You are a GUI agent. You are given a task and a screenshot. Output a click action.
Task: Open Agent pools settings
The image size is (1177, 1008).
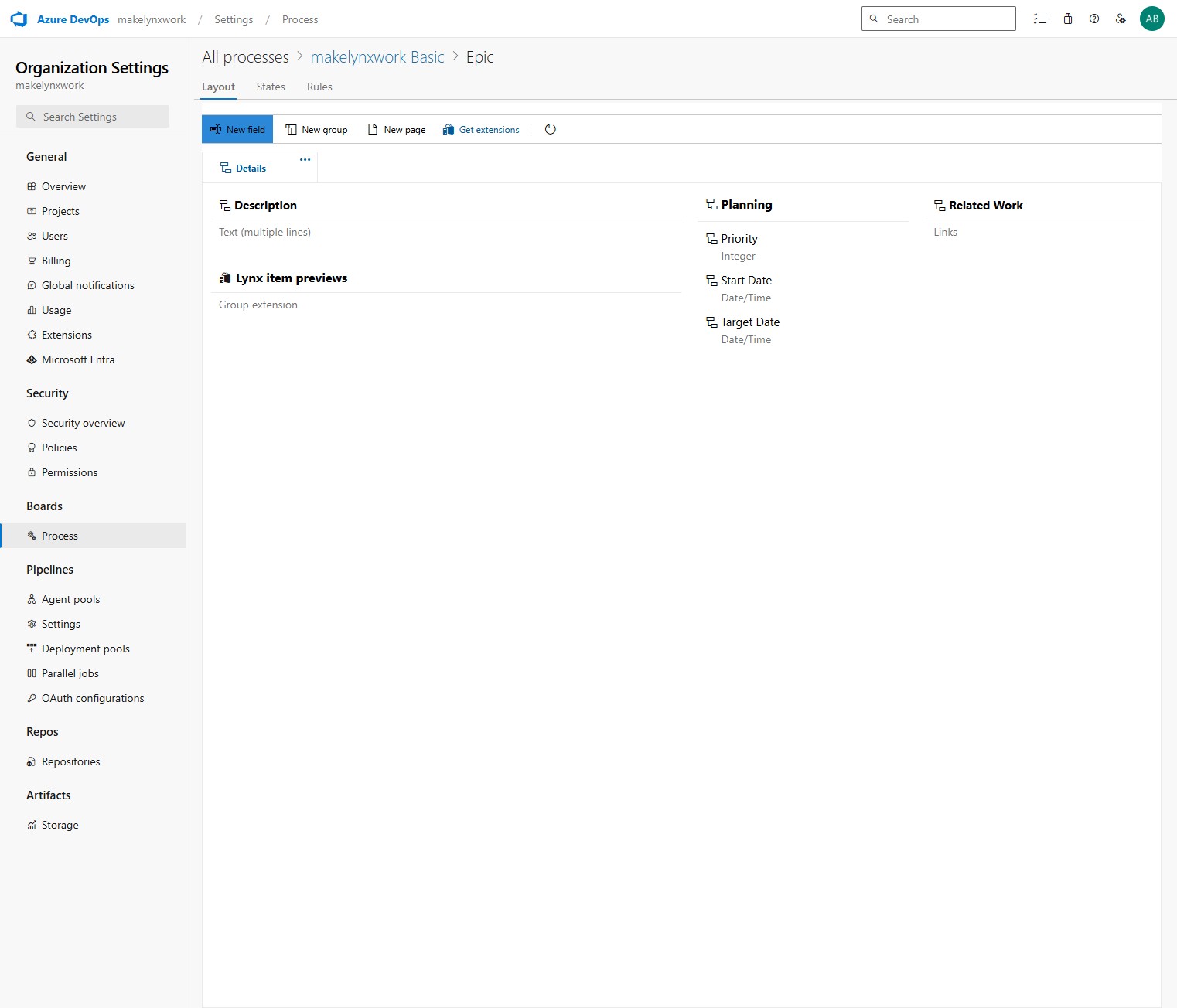click(x=93, y=599)
